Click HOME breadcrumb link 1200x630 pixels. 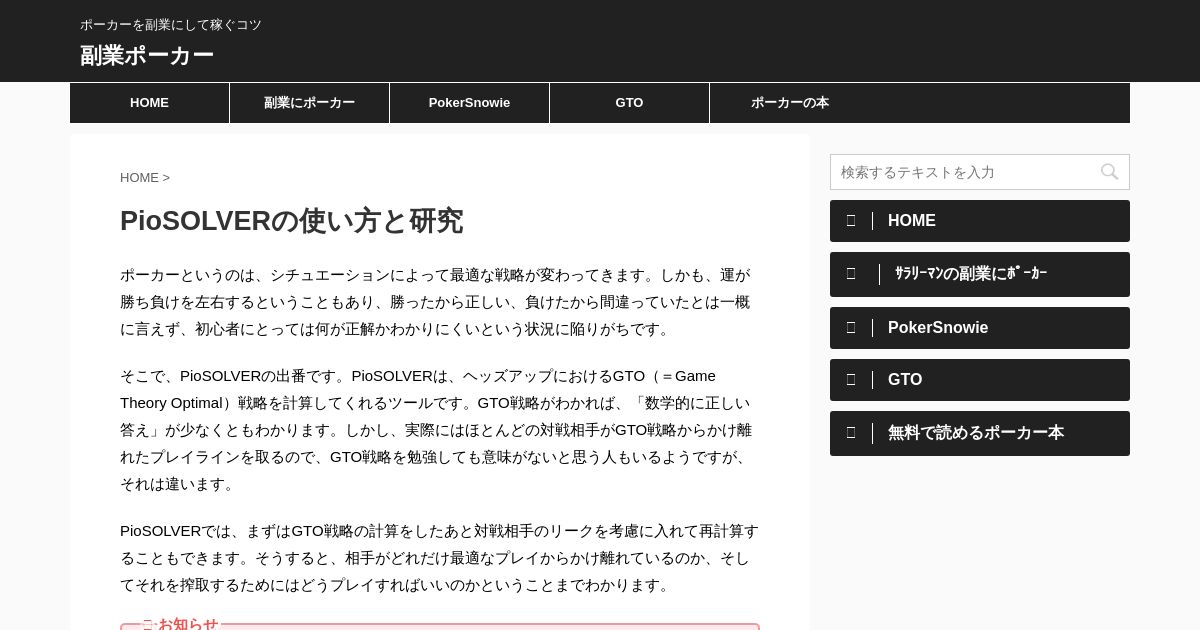click(139, 178)
